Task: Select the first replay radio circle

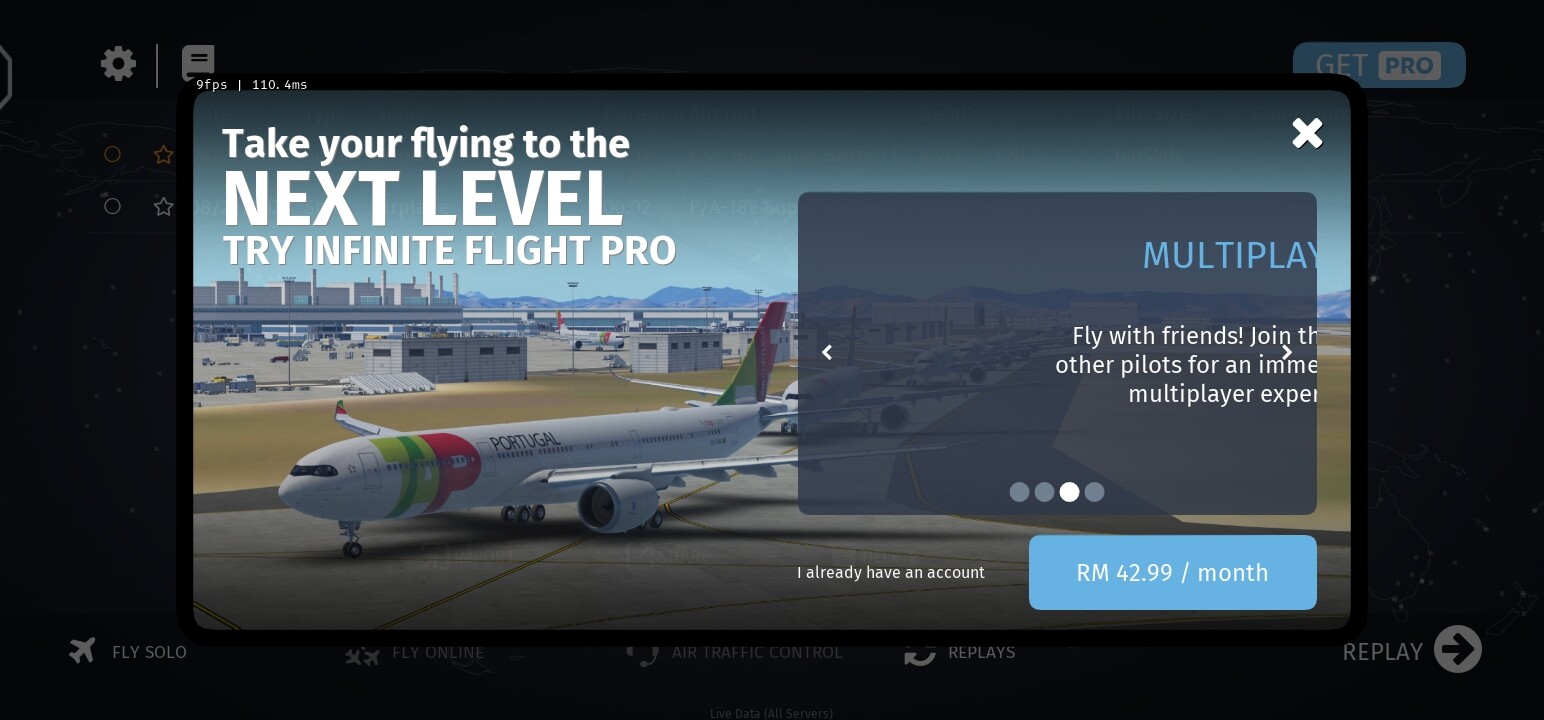Action: (x=113, y=154)
